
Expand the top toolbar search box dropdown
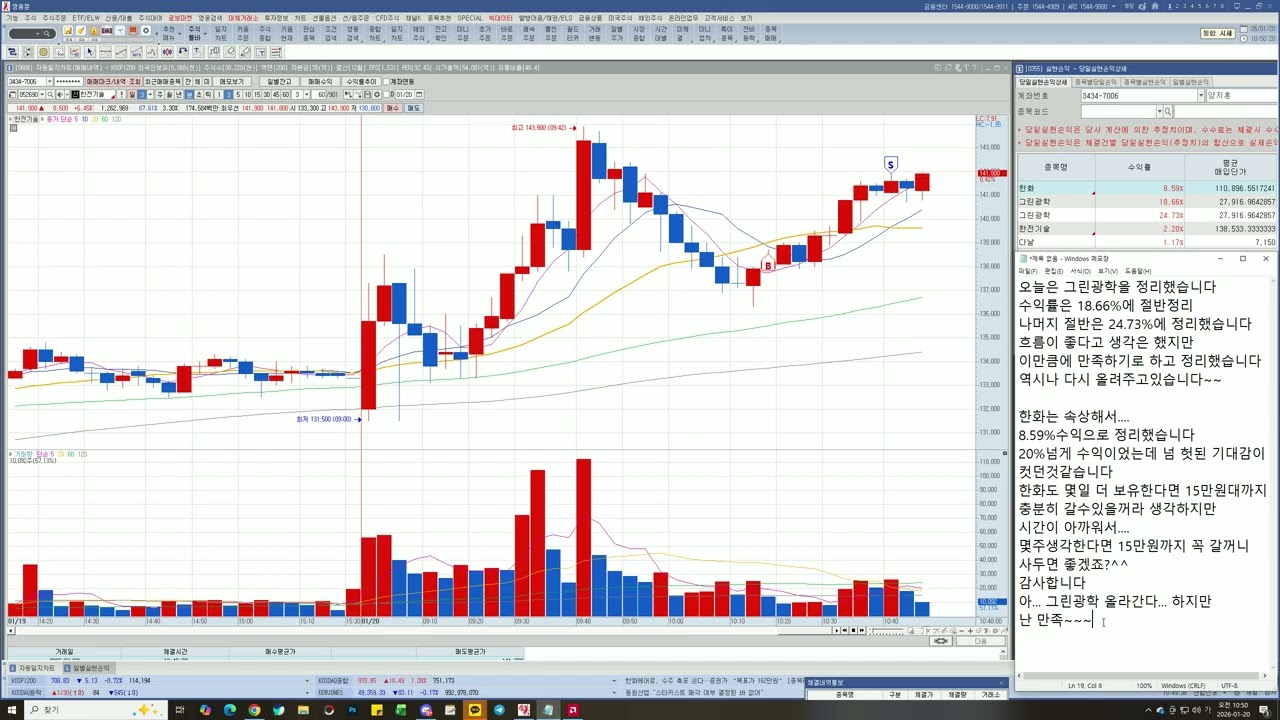coord(38,33)
